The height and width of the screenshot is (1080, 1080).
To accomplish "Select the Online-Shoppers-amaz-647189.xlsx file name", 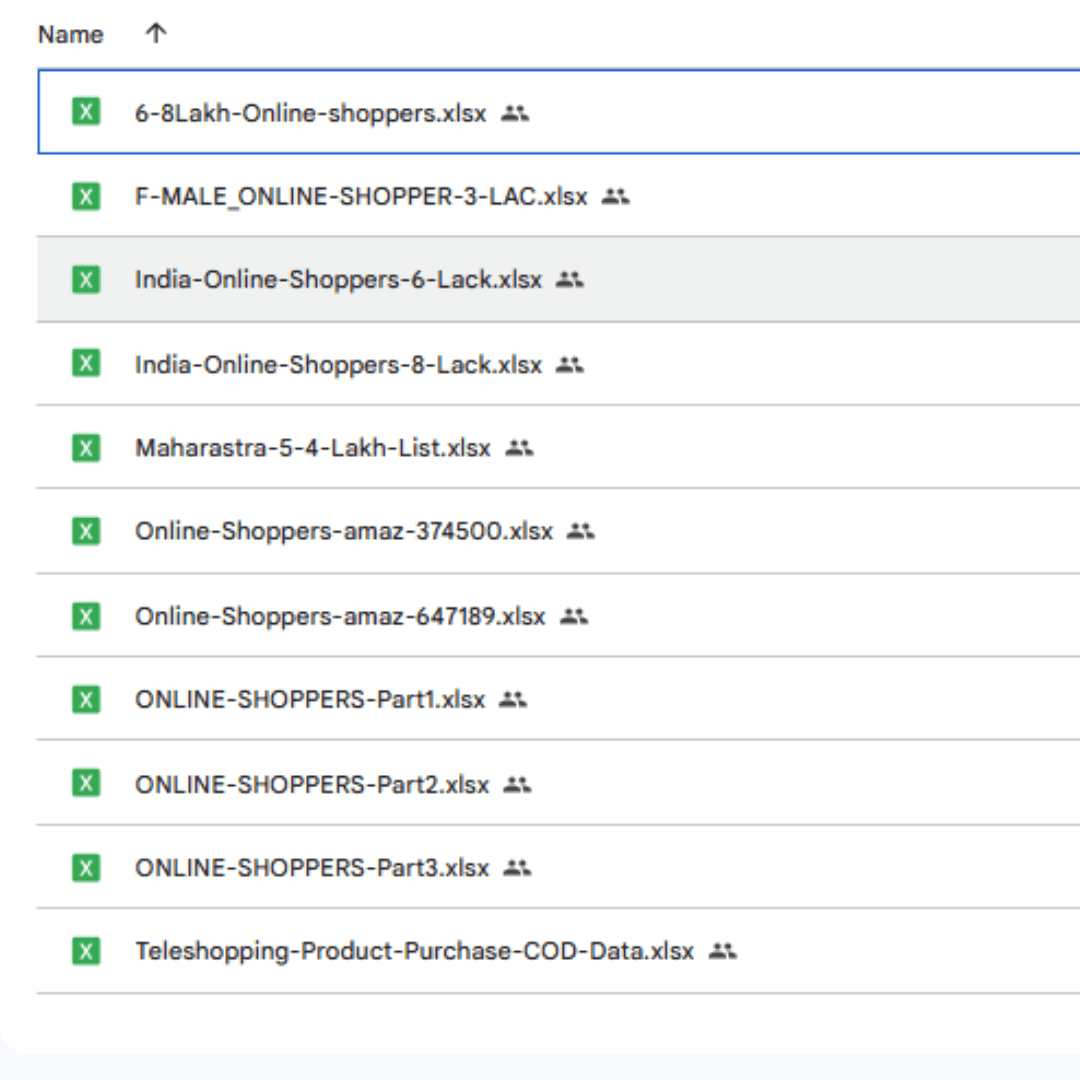I will pos(340,616).
